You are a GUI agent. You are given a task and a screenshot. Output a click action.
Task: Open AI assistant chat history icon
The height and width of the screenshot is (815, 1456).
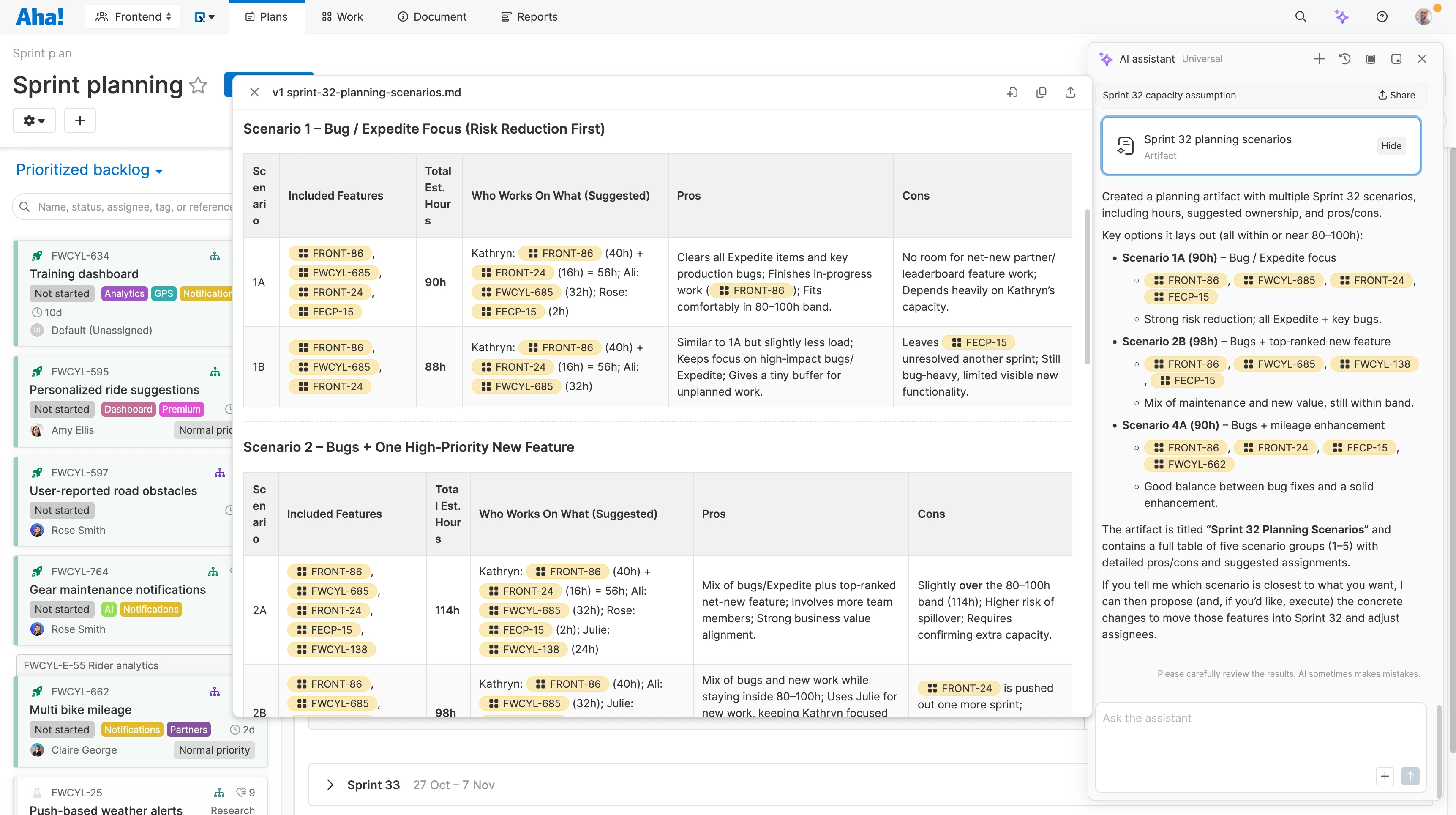point(1344,59)
